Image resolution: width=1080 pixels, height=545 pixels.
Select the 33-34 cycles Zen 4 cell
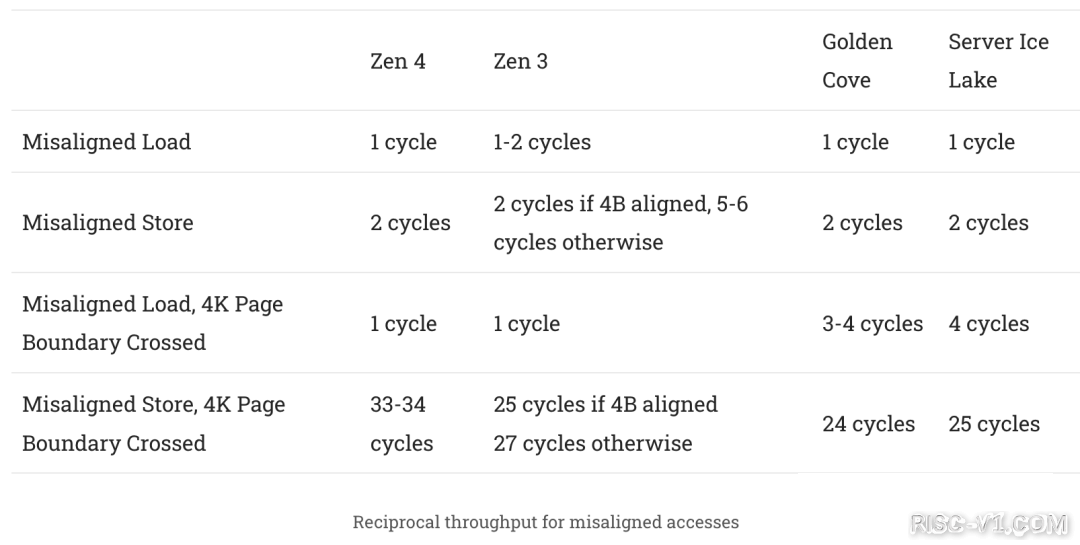pyautogui.click(x=401, y=424)
